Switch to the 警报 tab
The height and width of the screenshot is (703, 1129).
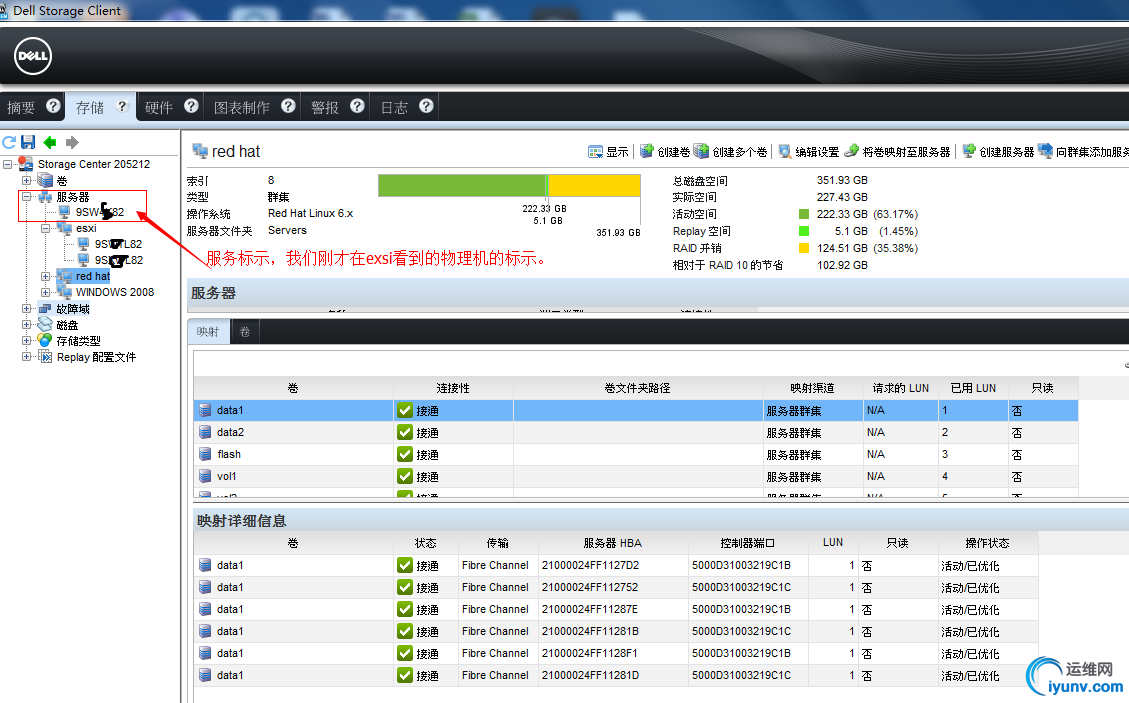tap(325, 107)
